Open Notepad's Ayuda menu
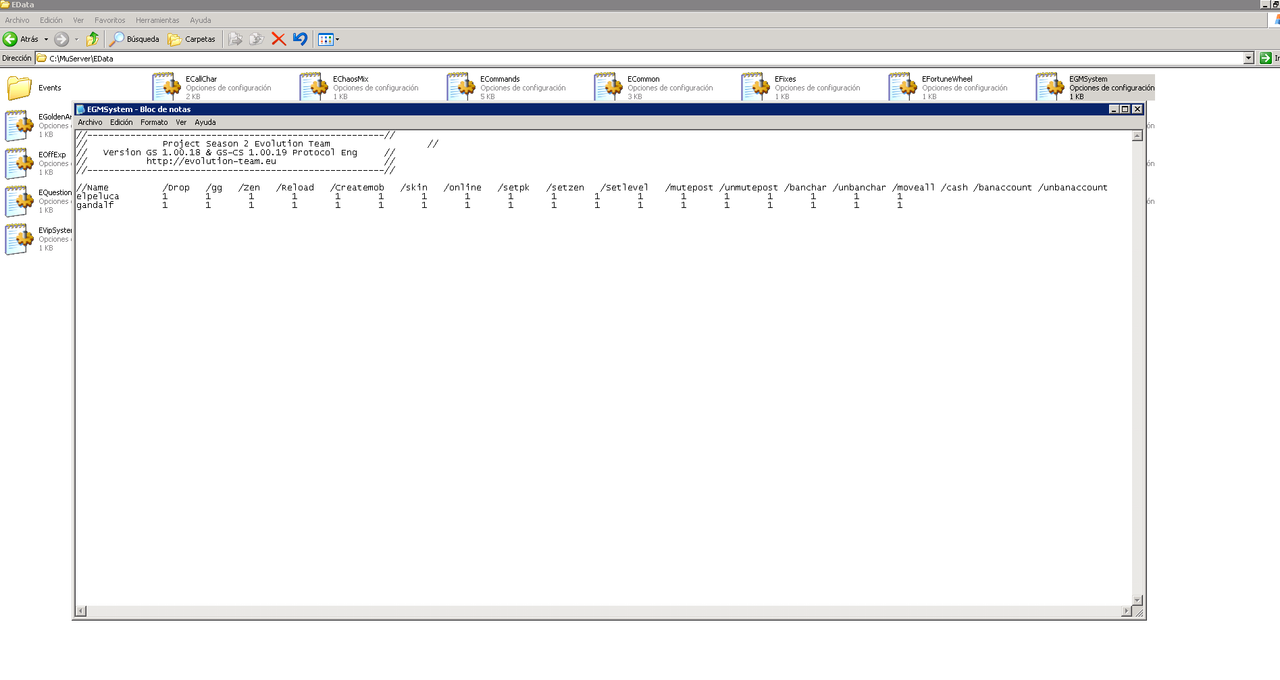 (205, 122)
